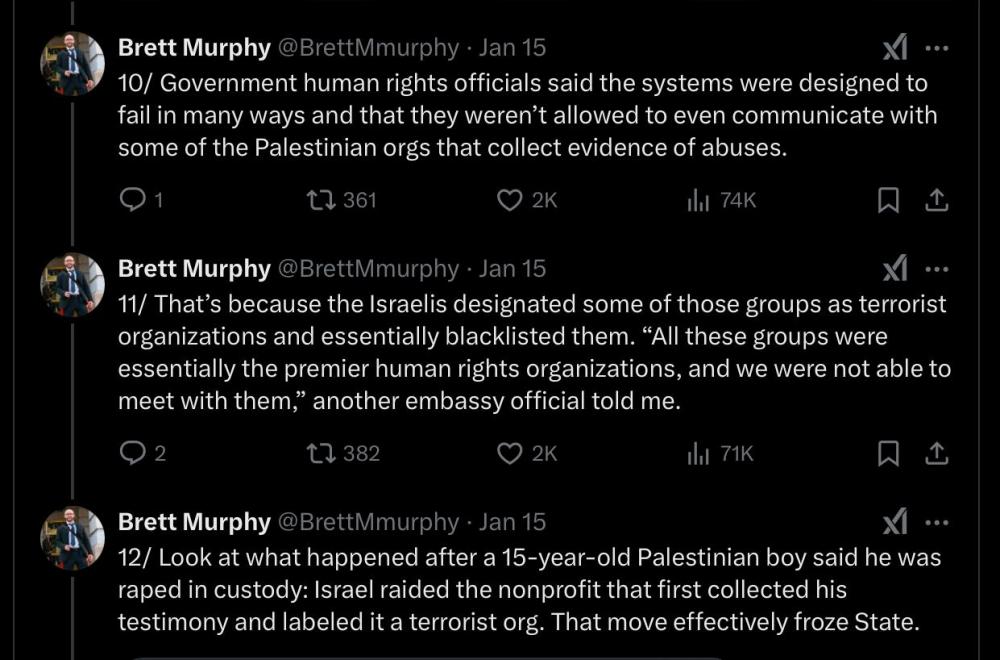
Task: Bookmark tweet 10/ about human rights officials
Action: 887,200
